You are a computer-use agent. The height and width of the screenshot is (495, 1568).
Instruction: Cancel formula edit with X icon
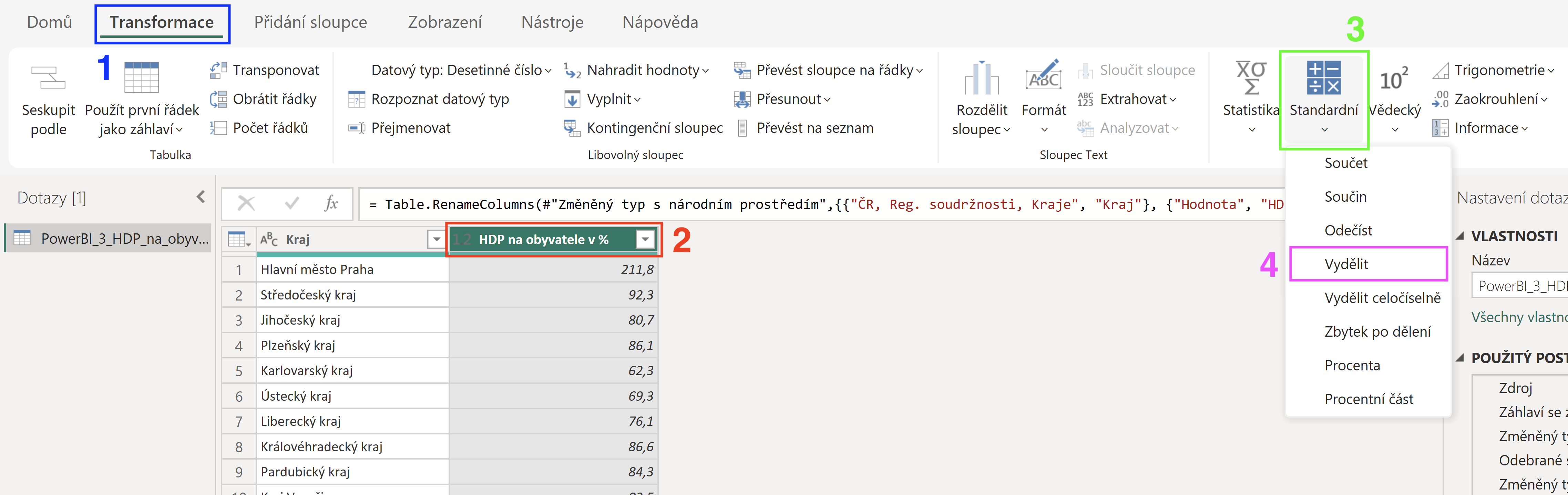pos(246,203)
